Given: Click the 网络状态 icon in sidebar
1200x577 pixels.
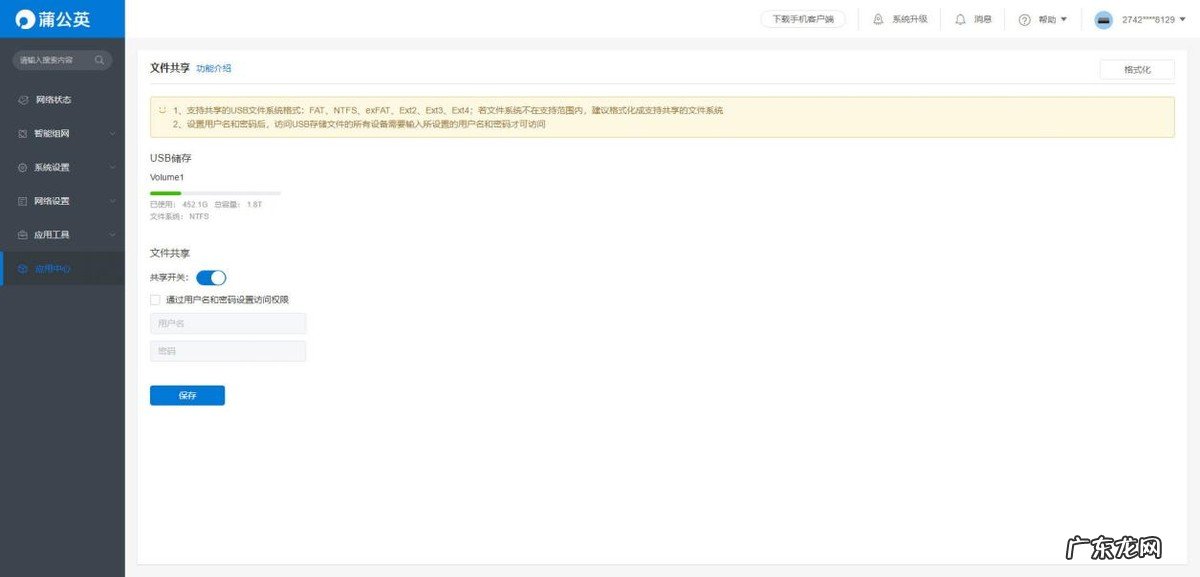Looking at the screenshot, I should (x=23, y=100).
